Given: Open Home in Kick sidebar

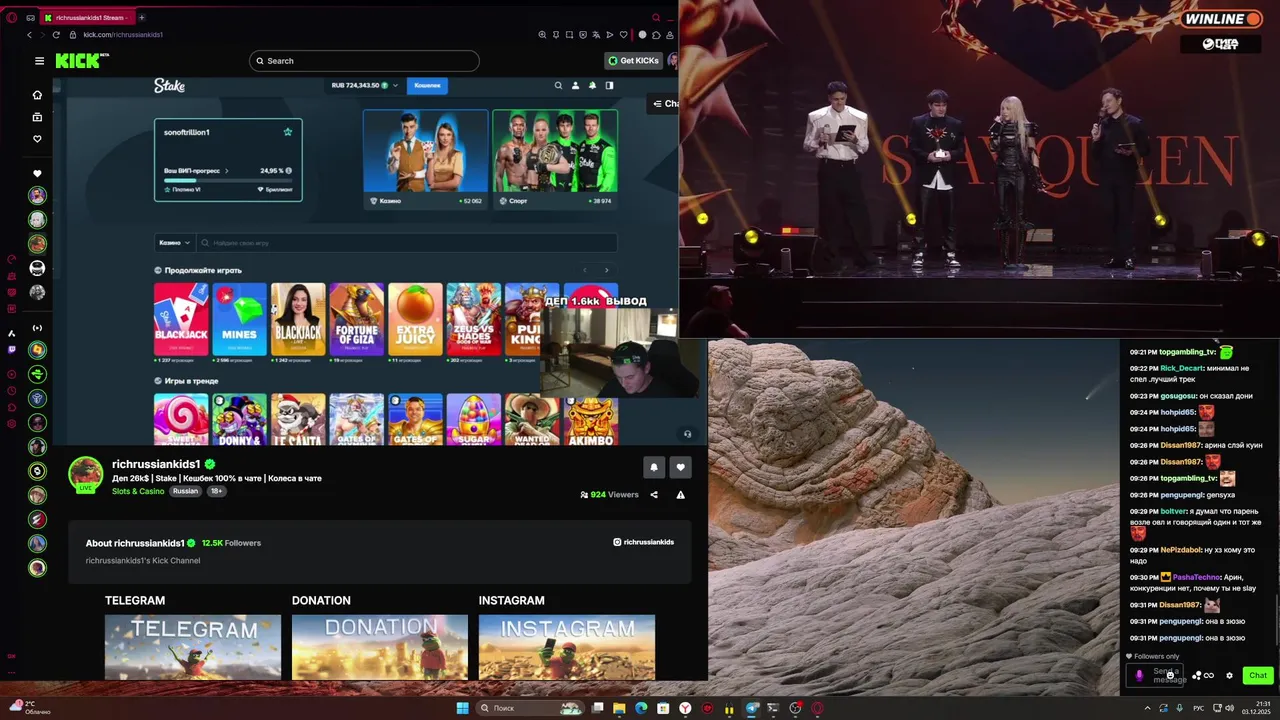Looking at the screenshot, I should click(37, 95).
